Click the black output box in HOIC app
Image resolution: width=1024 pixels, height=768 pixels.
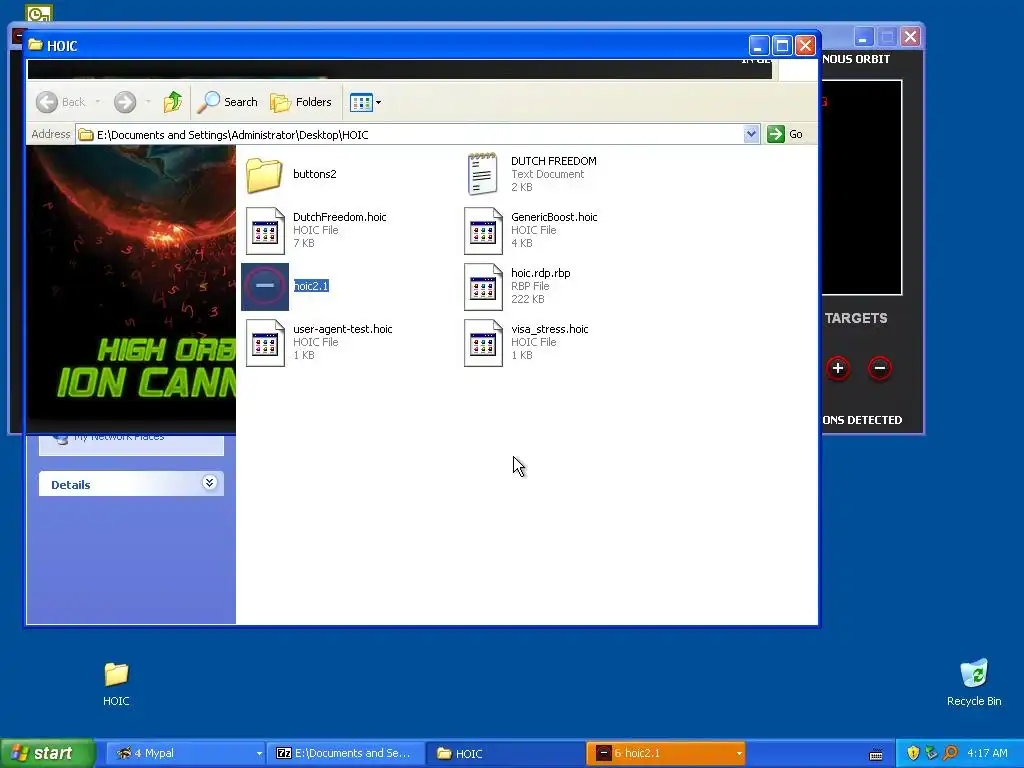click(x=861, y=188)
